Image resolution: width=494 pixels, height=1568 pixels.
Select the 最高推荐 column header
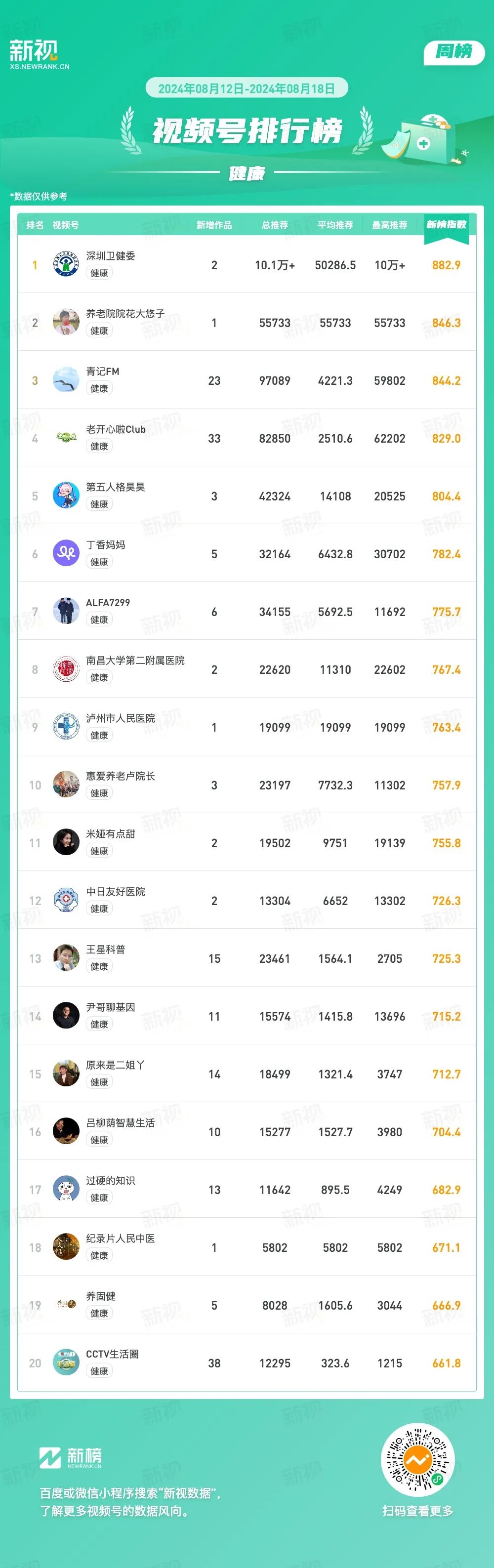coord(389,225)
